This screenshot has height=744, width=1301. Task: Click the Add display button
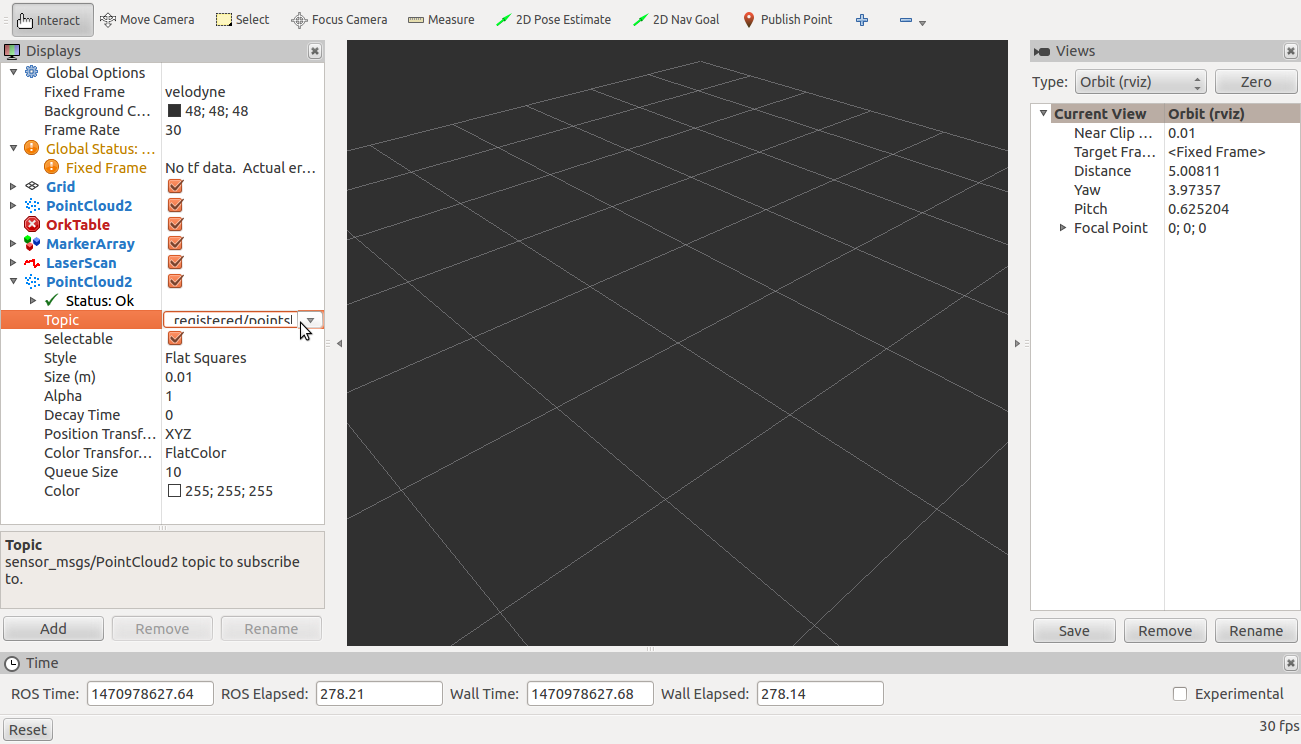[53, 628]
